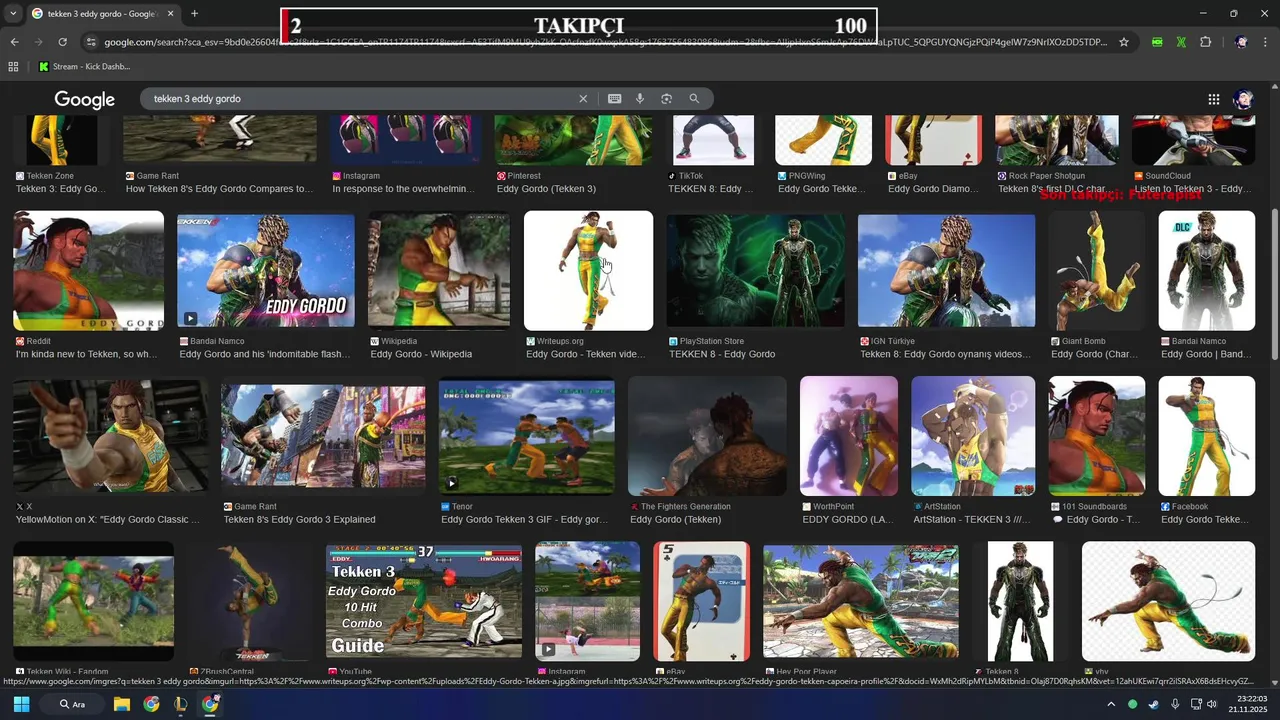Go back to previous page
Screen dimensions: 1280x720
[x=14, y=42]
